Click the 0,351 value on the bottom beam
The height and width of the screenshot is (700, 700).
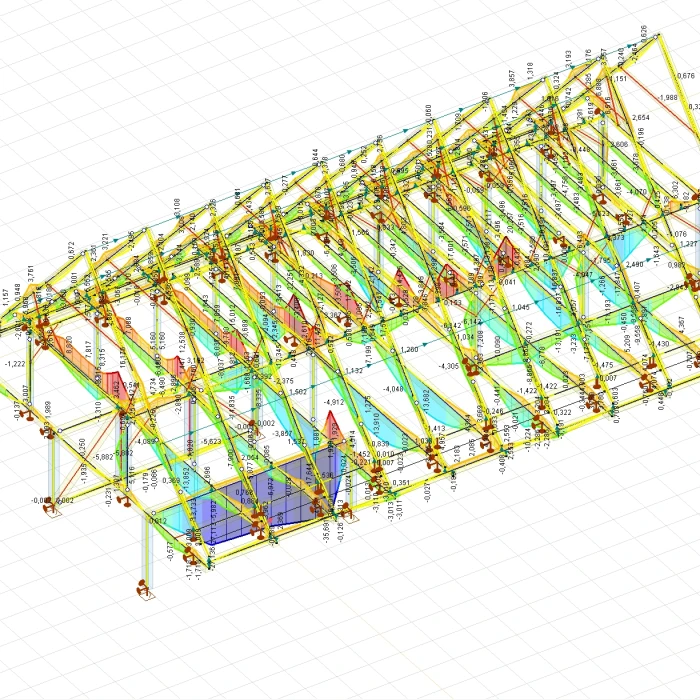point(401,483)
